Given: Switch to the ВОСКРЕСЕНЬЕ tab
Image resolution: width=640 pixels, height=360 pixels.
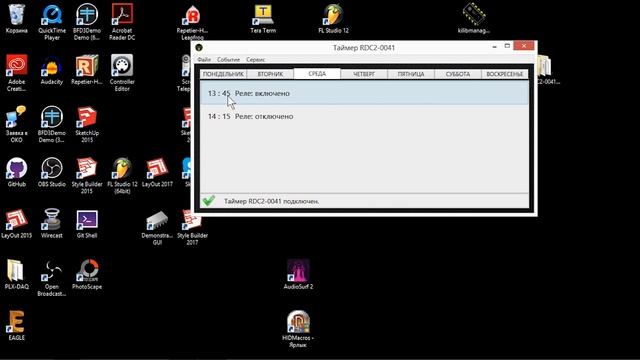Looking at the screenshot, I should [504, 74].
